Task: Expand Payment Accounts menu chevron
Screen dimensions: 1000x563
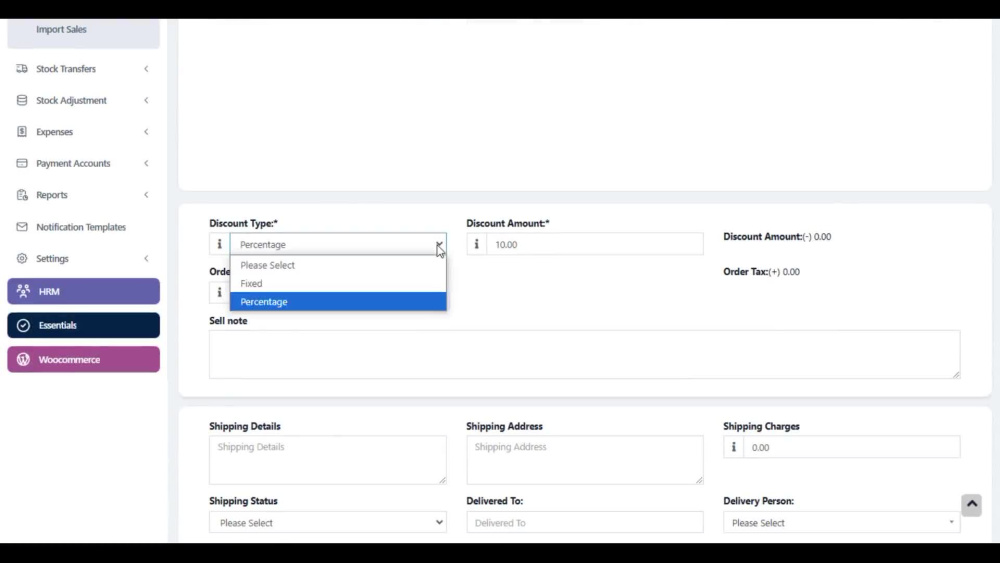Action: click(146, 163)
